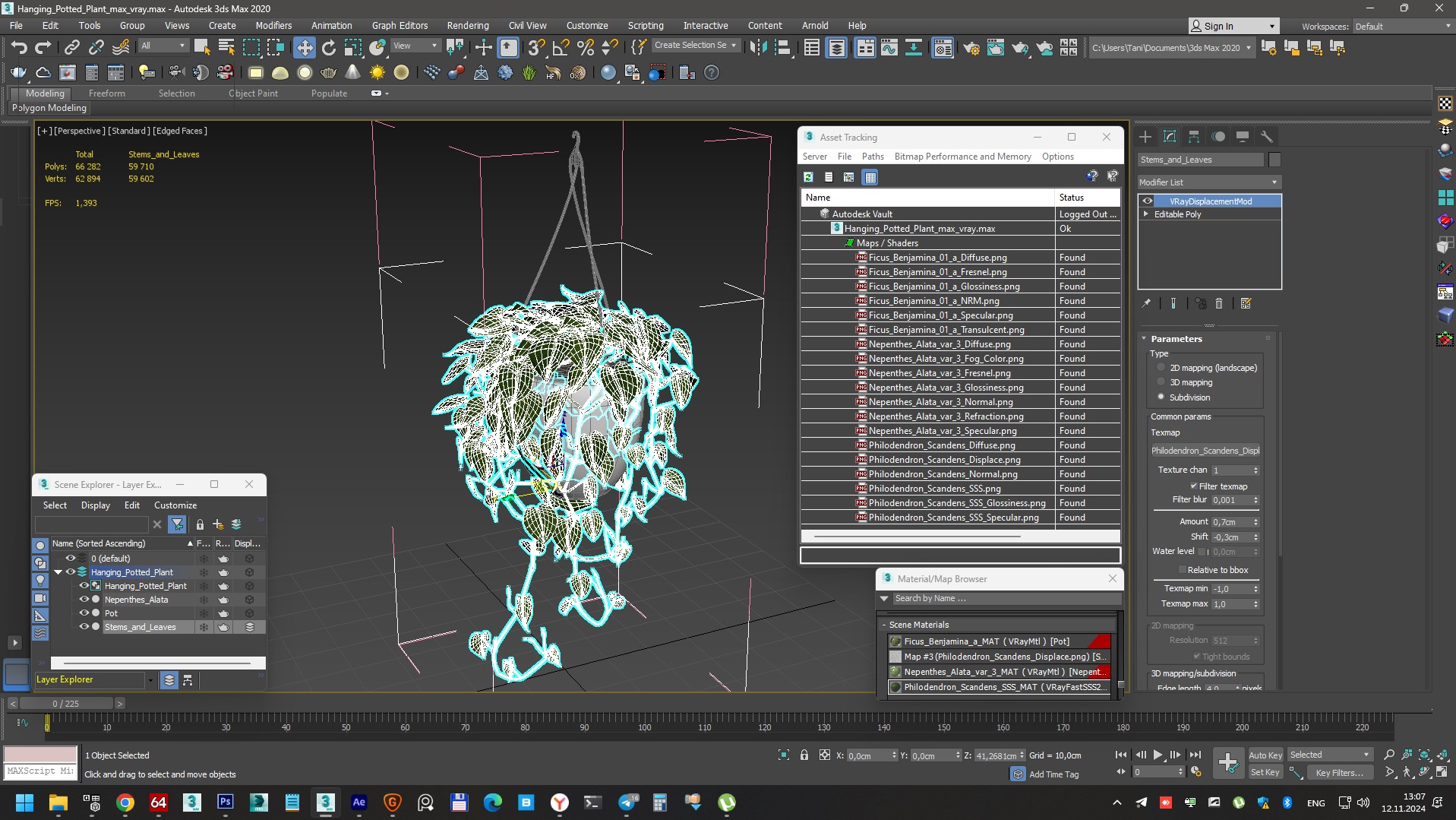The image size is (1456, 820).
Task: Select the Select and Move tool
Action: click(304, 48)
